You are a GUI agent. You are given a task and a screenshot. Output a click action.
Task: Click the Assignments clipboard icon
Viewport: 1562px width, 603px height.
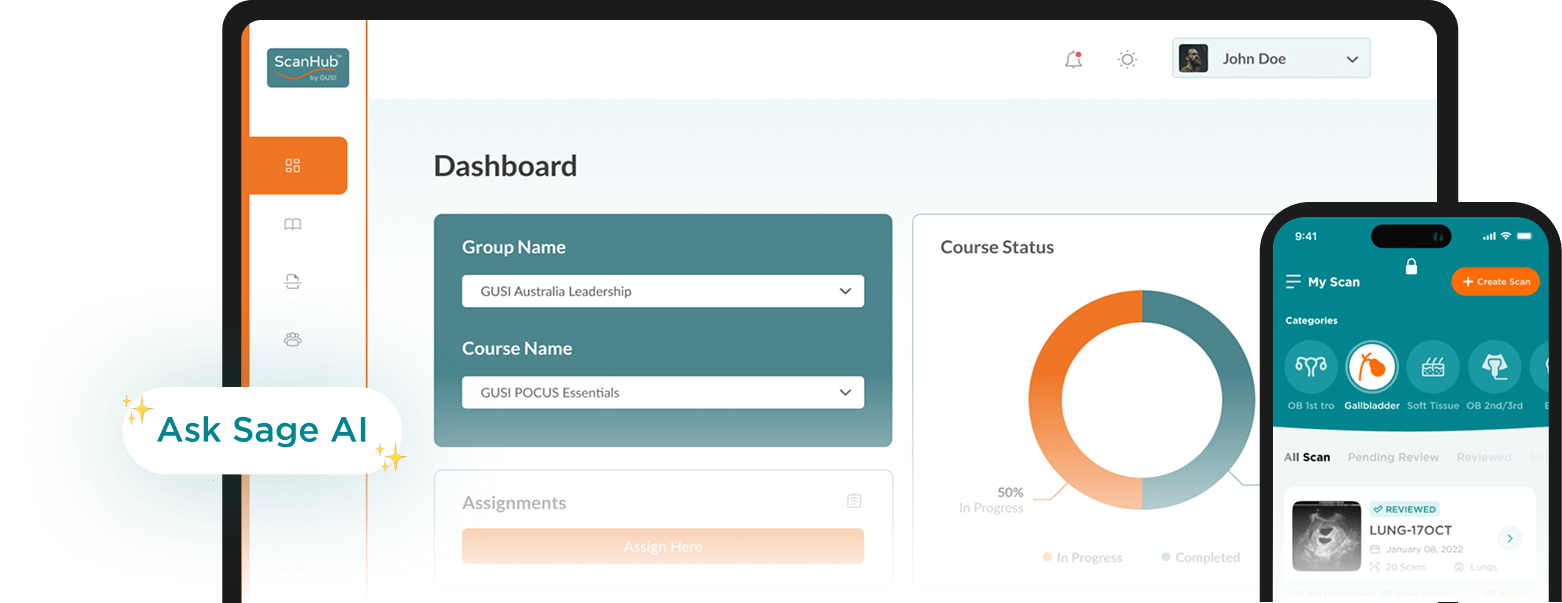tap(853, 501)
